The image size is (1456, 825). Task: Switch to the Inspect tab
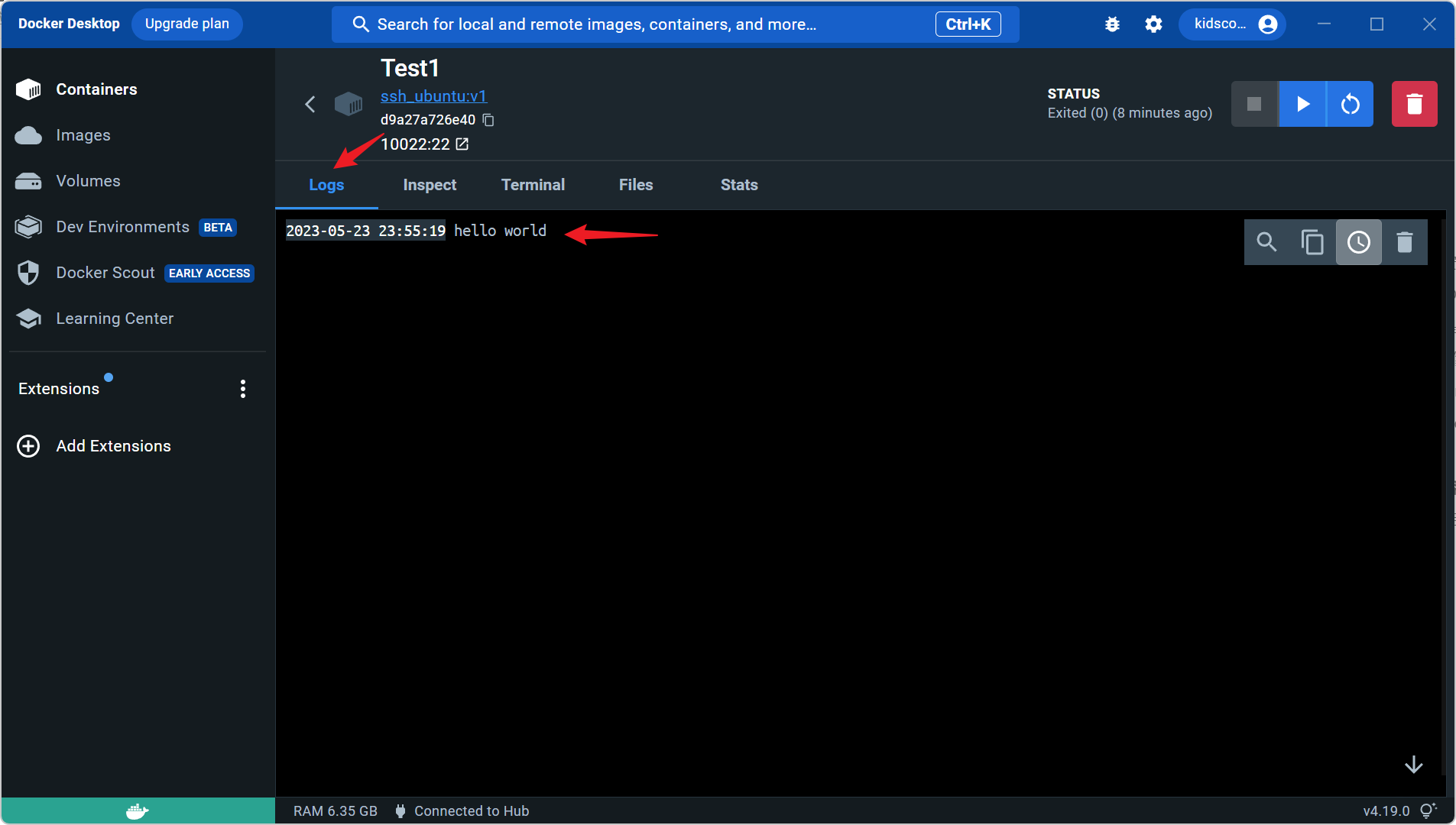click(430, 185)
